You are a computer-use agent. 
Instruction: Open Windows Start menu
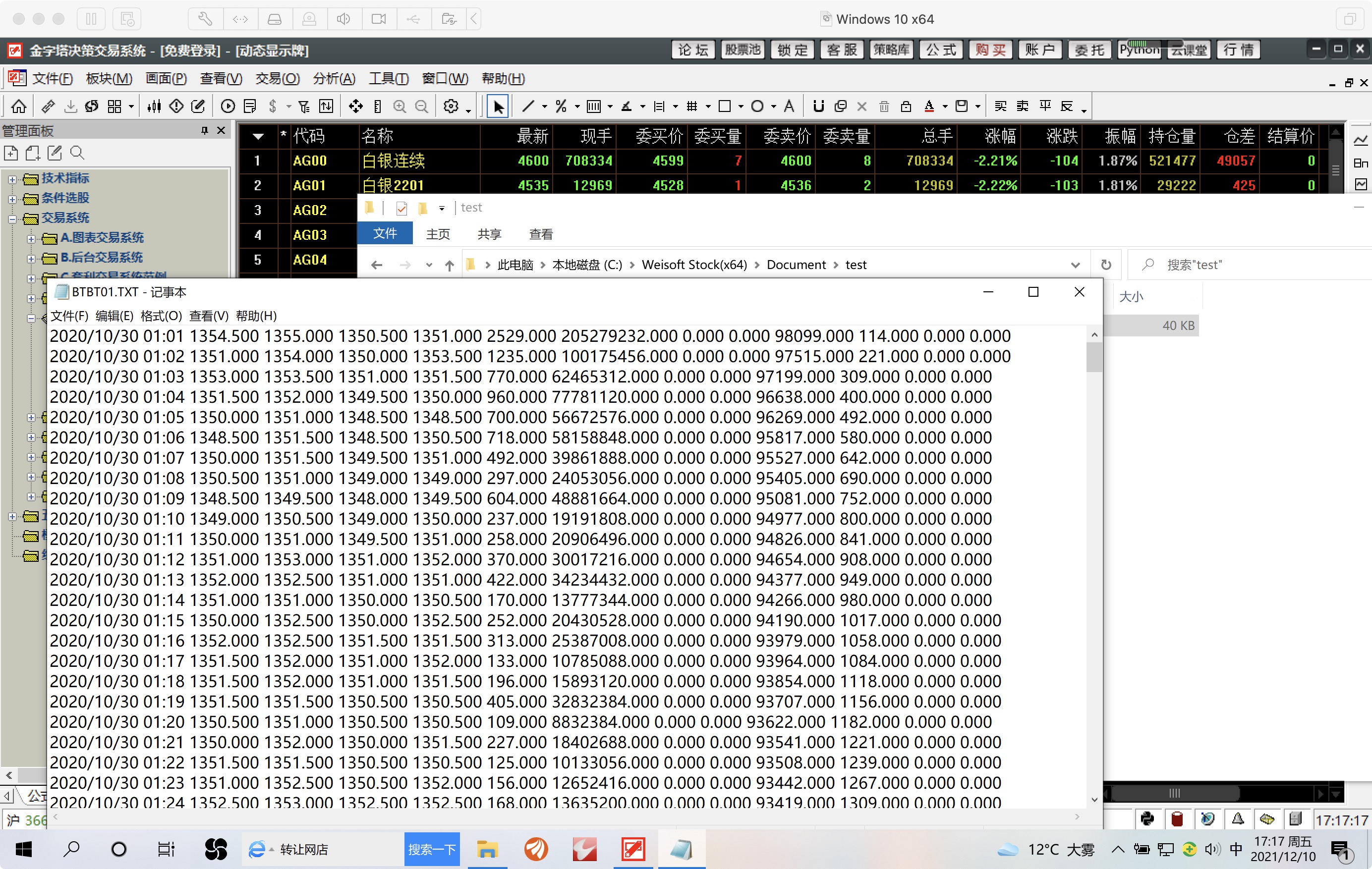click(23, 849)
